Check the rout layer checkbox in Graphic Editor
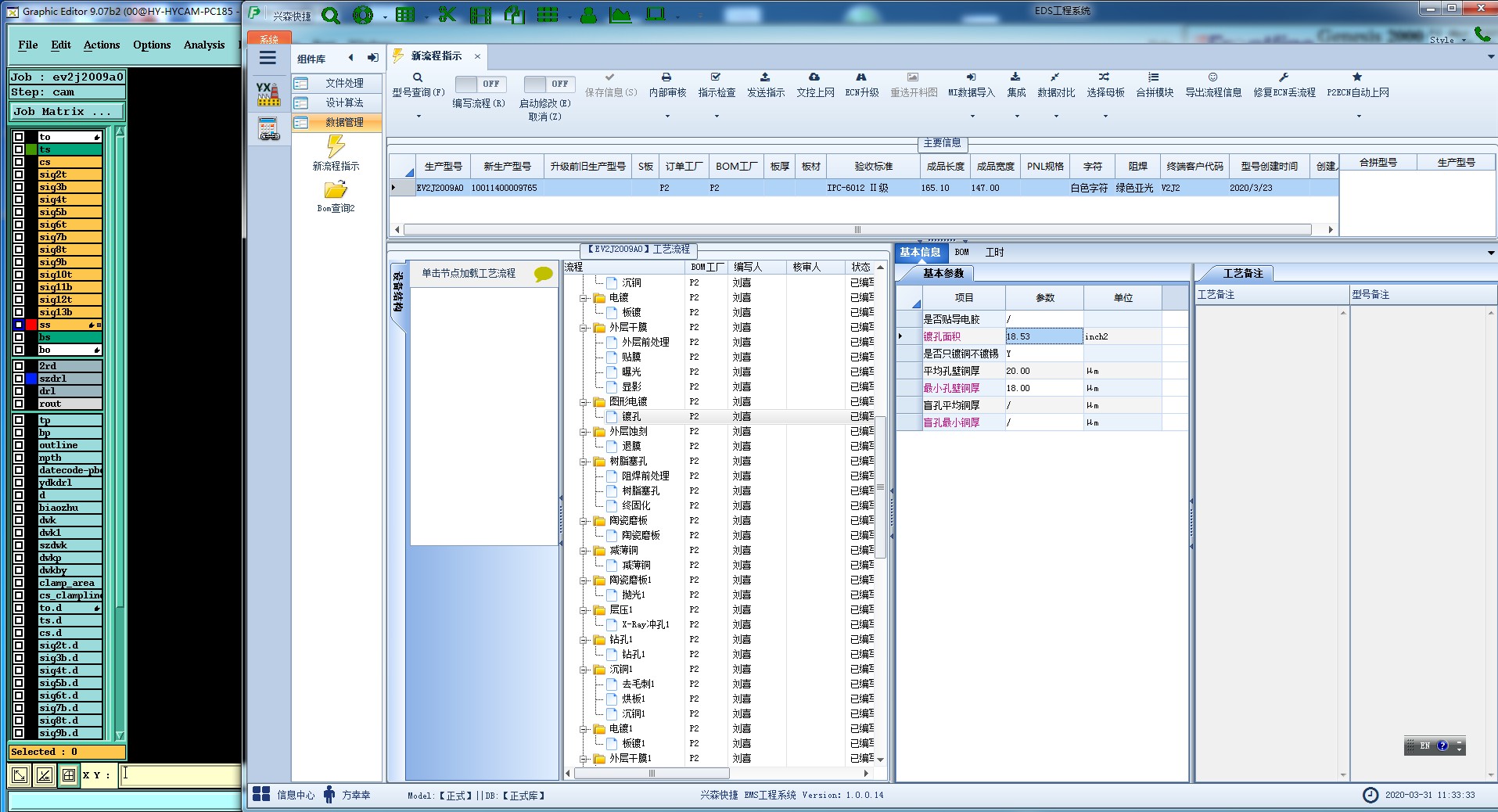Image resolution: width=1498 pixels, height=812 pixels. tap(19, 404)
